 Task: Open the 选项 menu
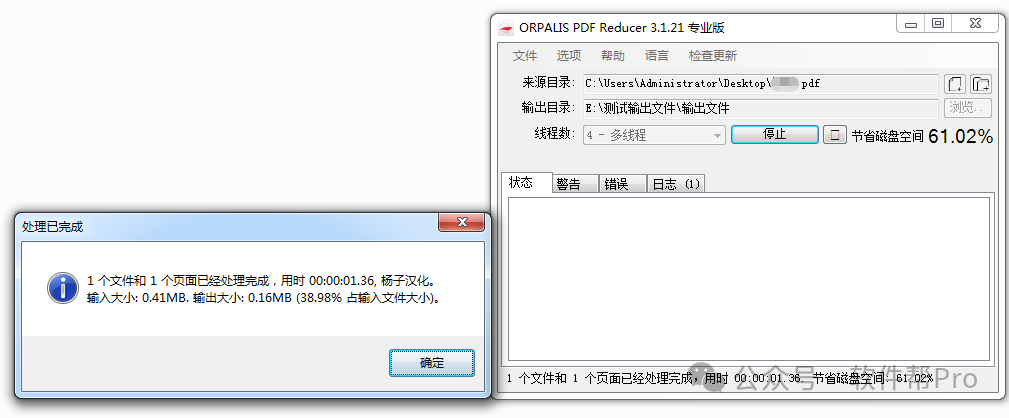point(569,56)
